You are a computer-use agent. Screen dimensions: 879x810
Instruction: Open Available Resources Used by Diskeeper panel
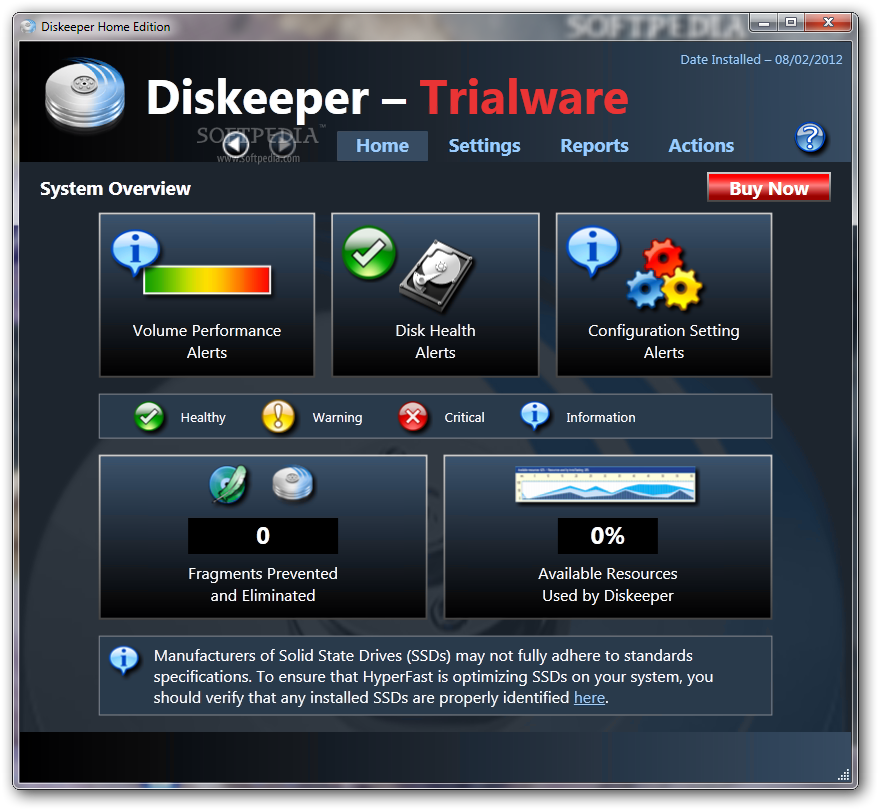point(608,536)
